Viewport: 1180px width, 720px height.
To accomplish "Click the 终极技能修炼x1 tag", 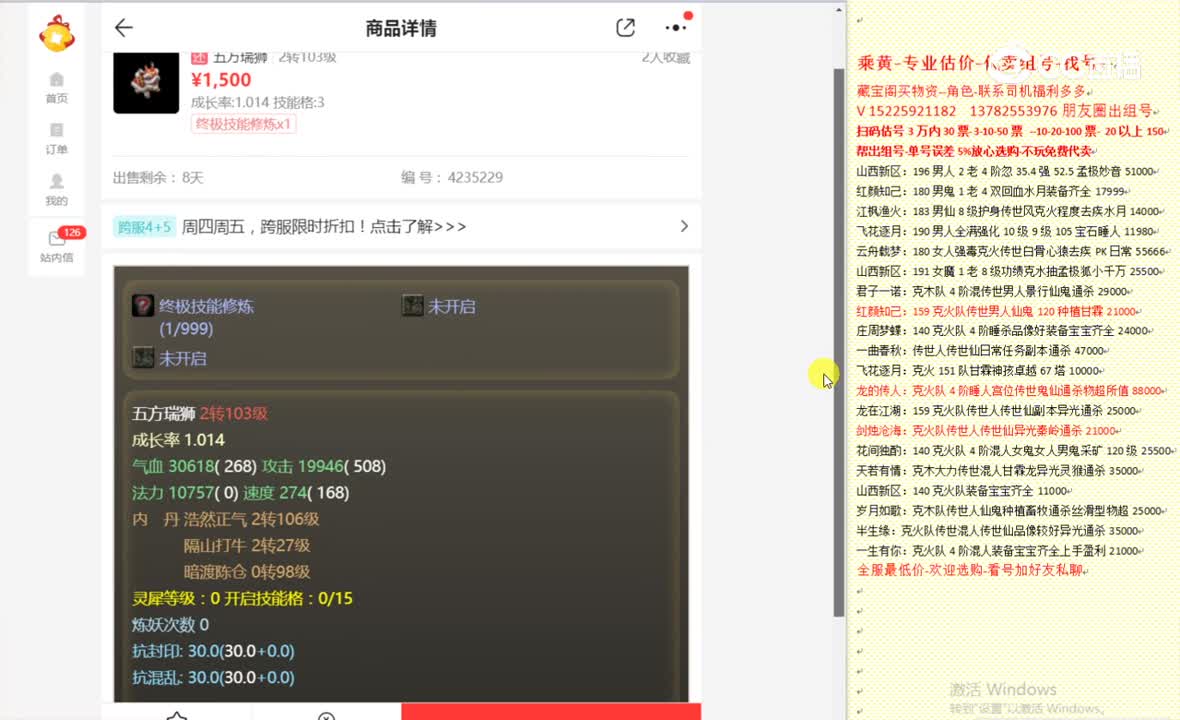I will click(243, 124).
